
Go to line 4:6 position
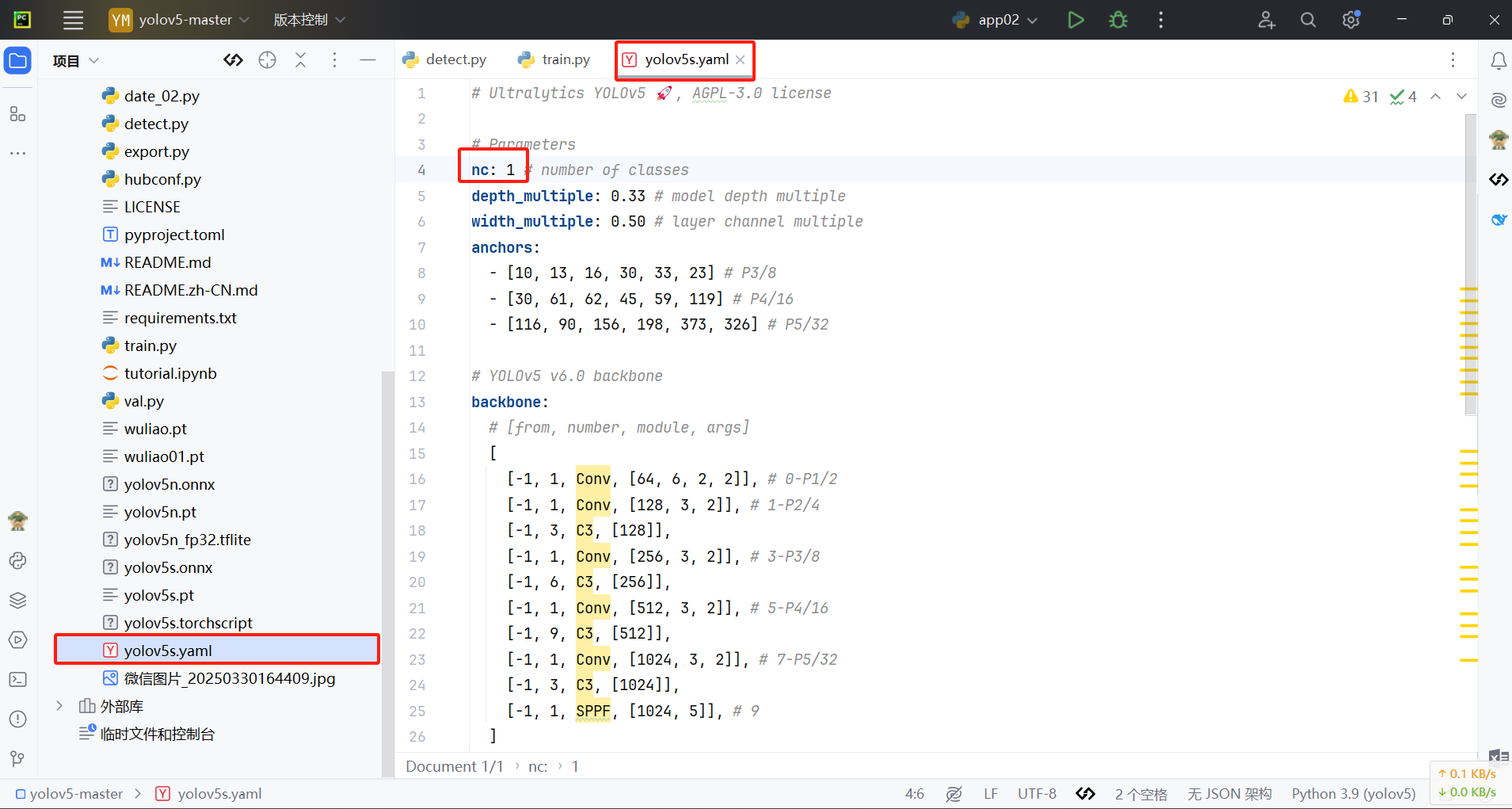915,794
